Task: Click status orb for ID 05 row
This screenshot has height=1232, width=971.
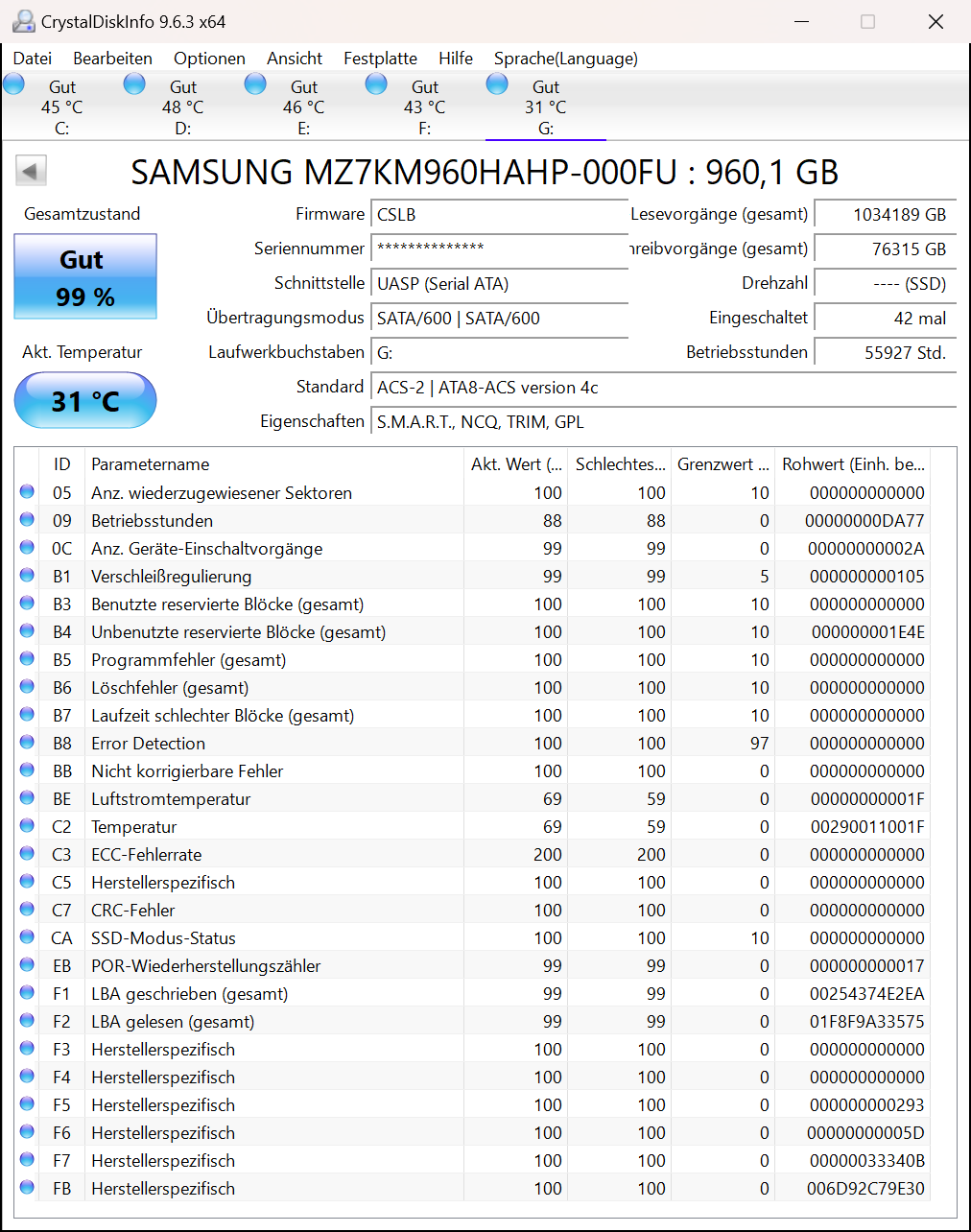Action: click(27, 492)
